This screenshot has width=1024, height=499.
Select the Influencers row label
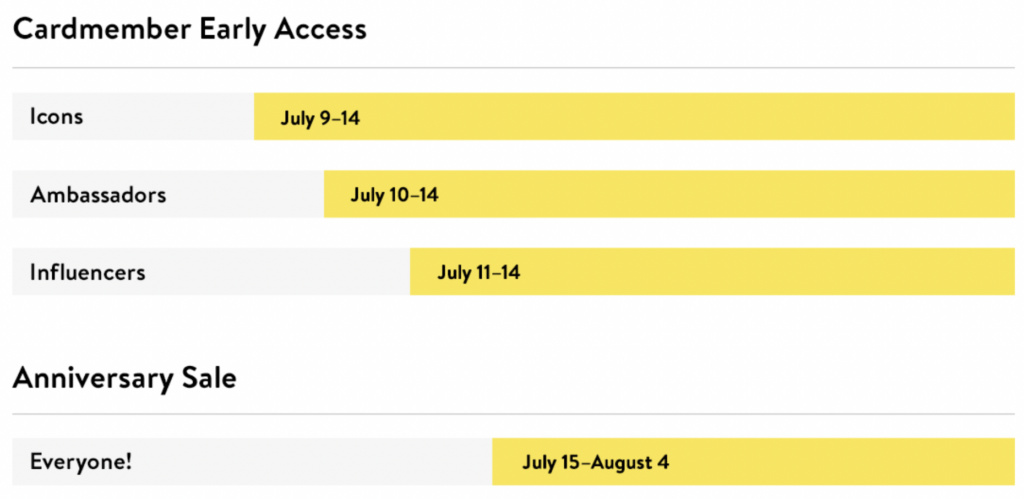coord(88,272)
